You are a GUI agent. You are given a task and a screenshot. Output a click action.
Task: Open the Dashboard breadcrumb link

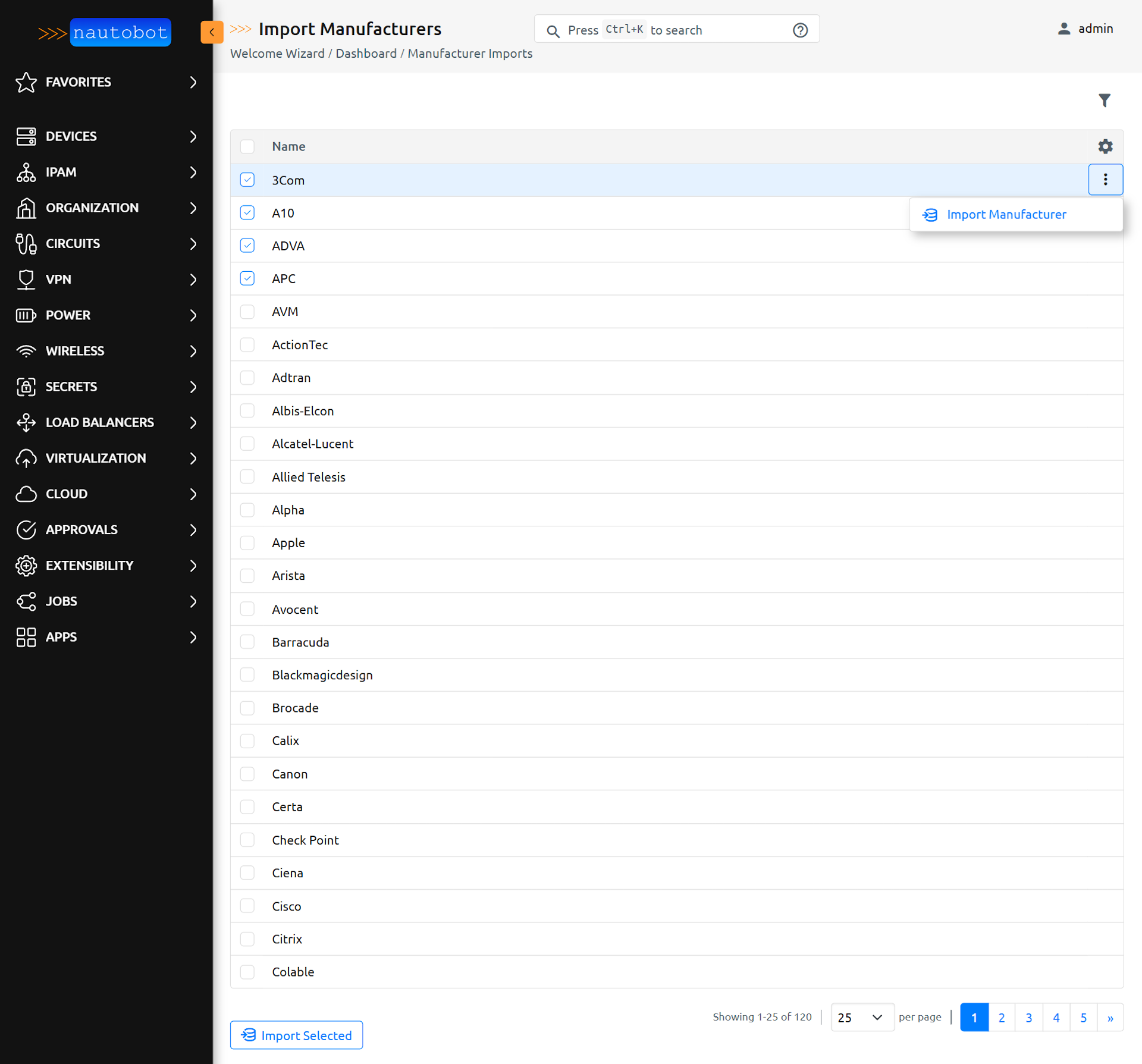[366, 54]
